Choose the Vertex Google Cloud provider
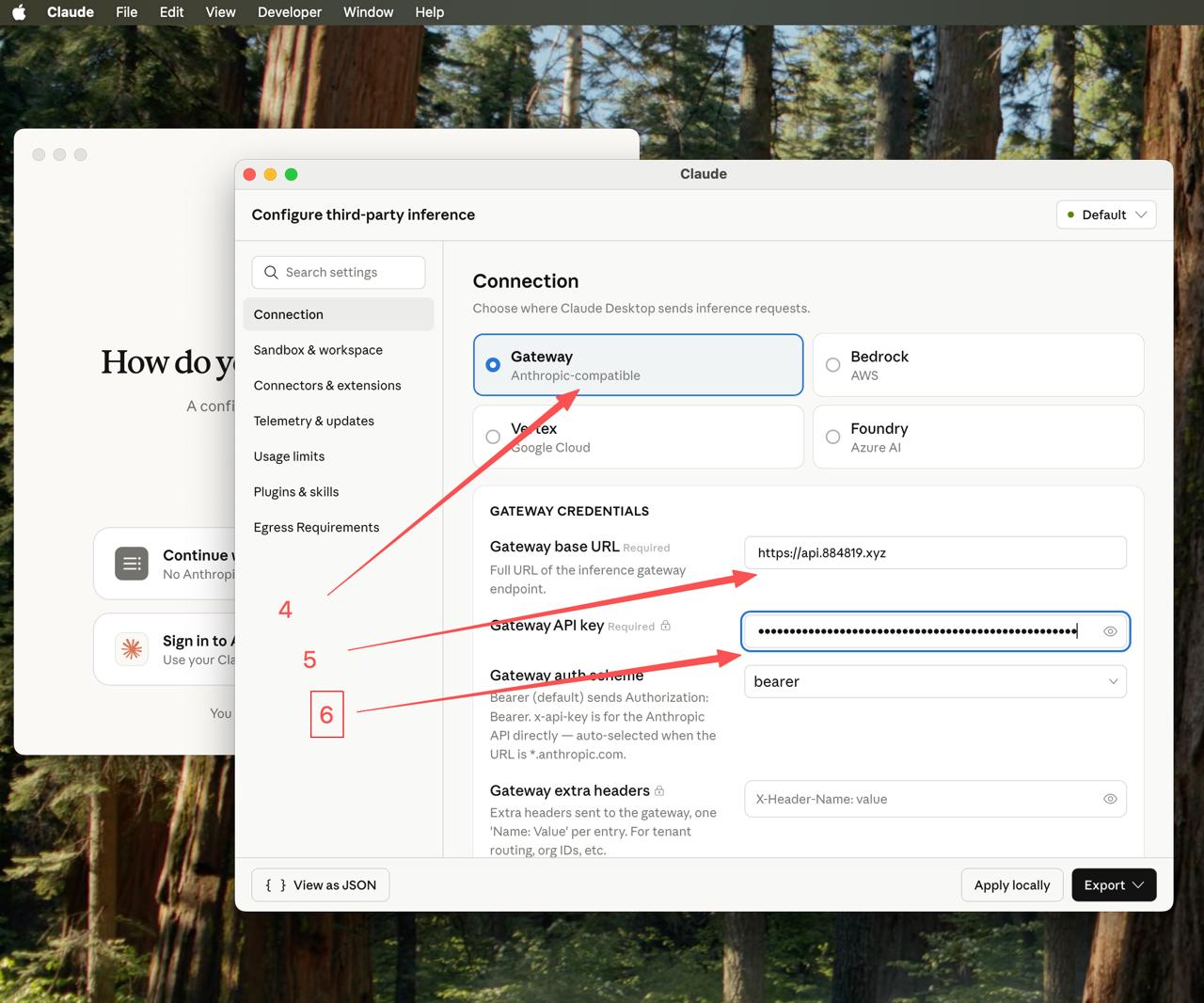Image resolution: width=1204 pixels, height=1003 pixels. (638, 437)
